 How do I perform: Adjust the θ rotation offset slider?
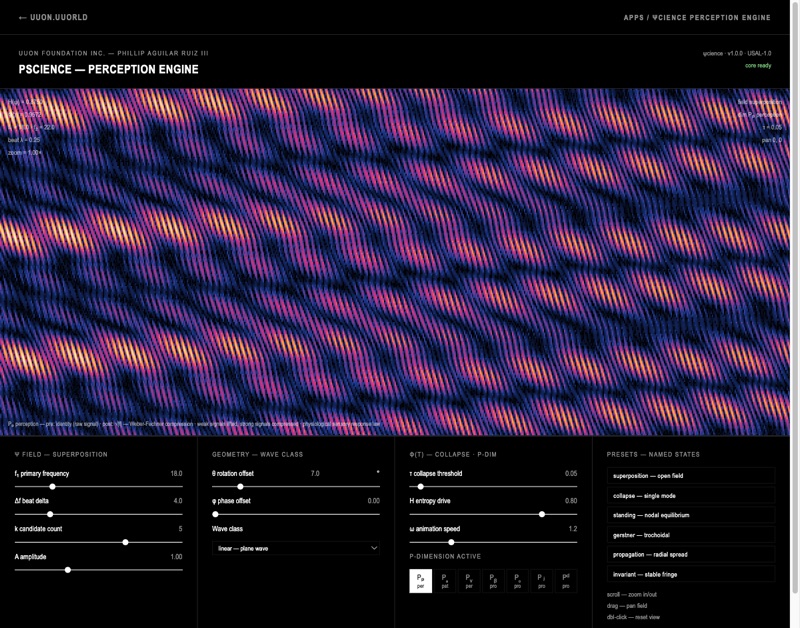[296, 487]
